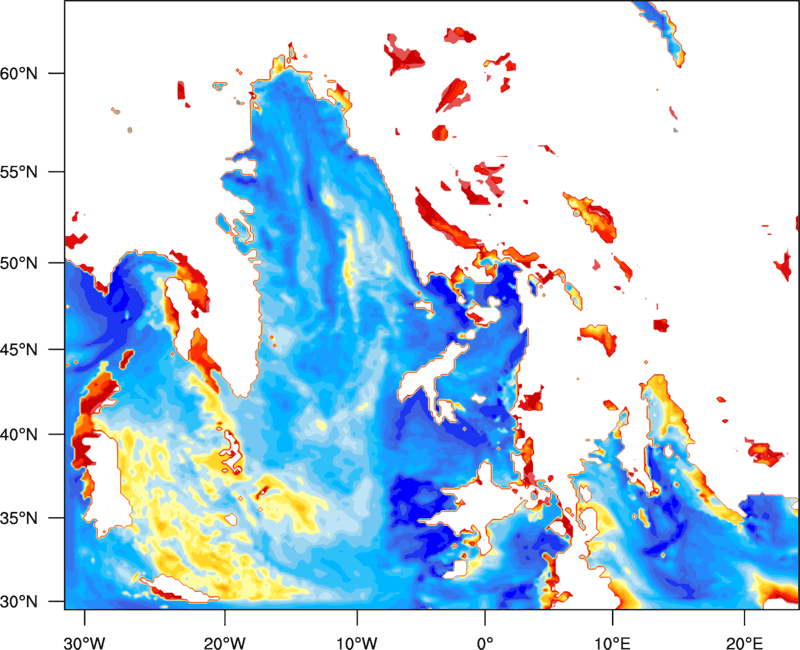The width and height of the screenshot is (800, 650).
Task: Click the 50°N latitude label
Action: coord(19,263)
